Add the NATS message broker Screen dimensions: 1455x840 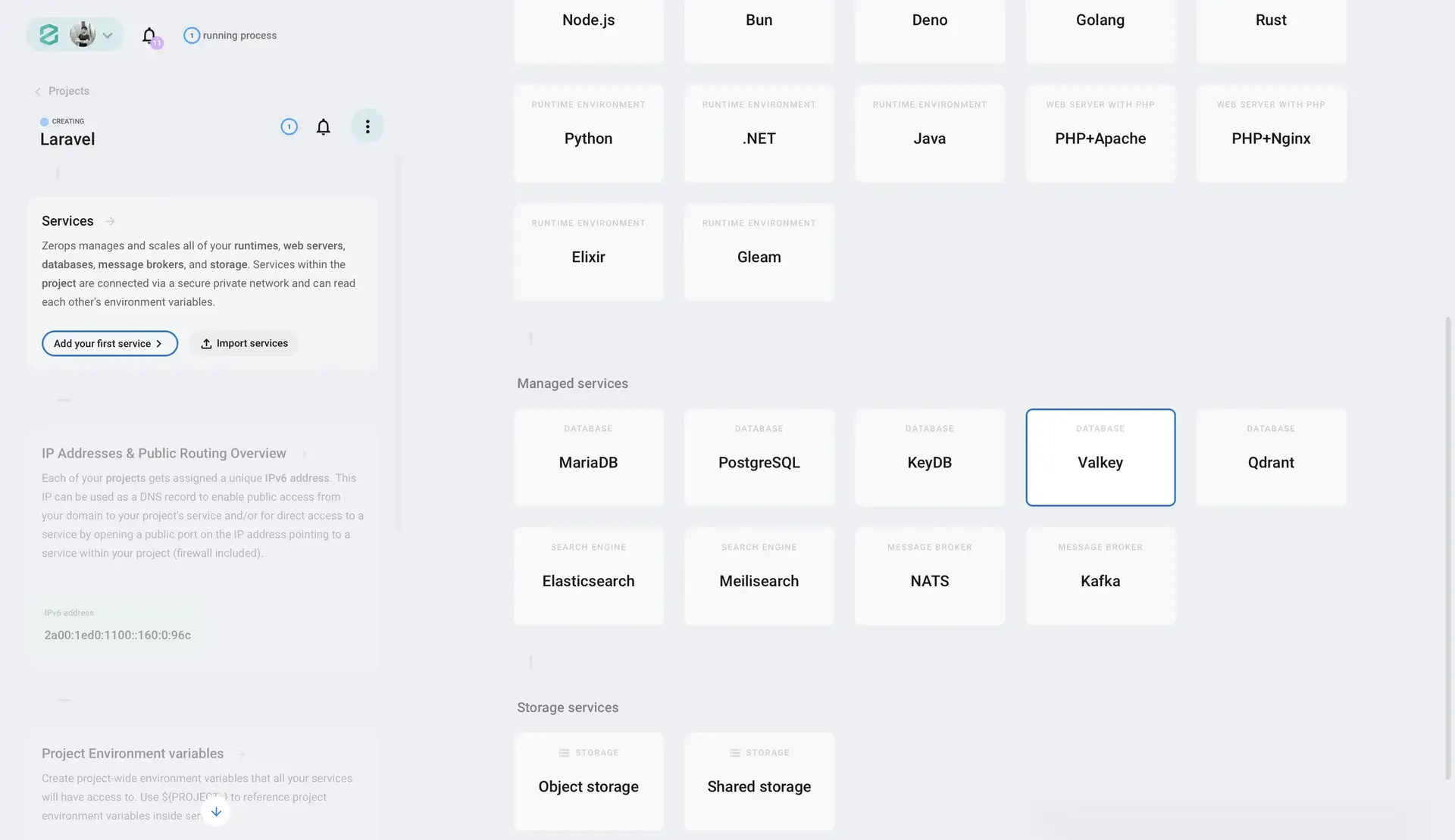[930, 576]
